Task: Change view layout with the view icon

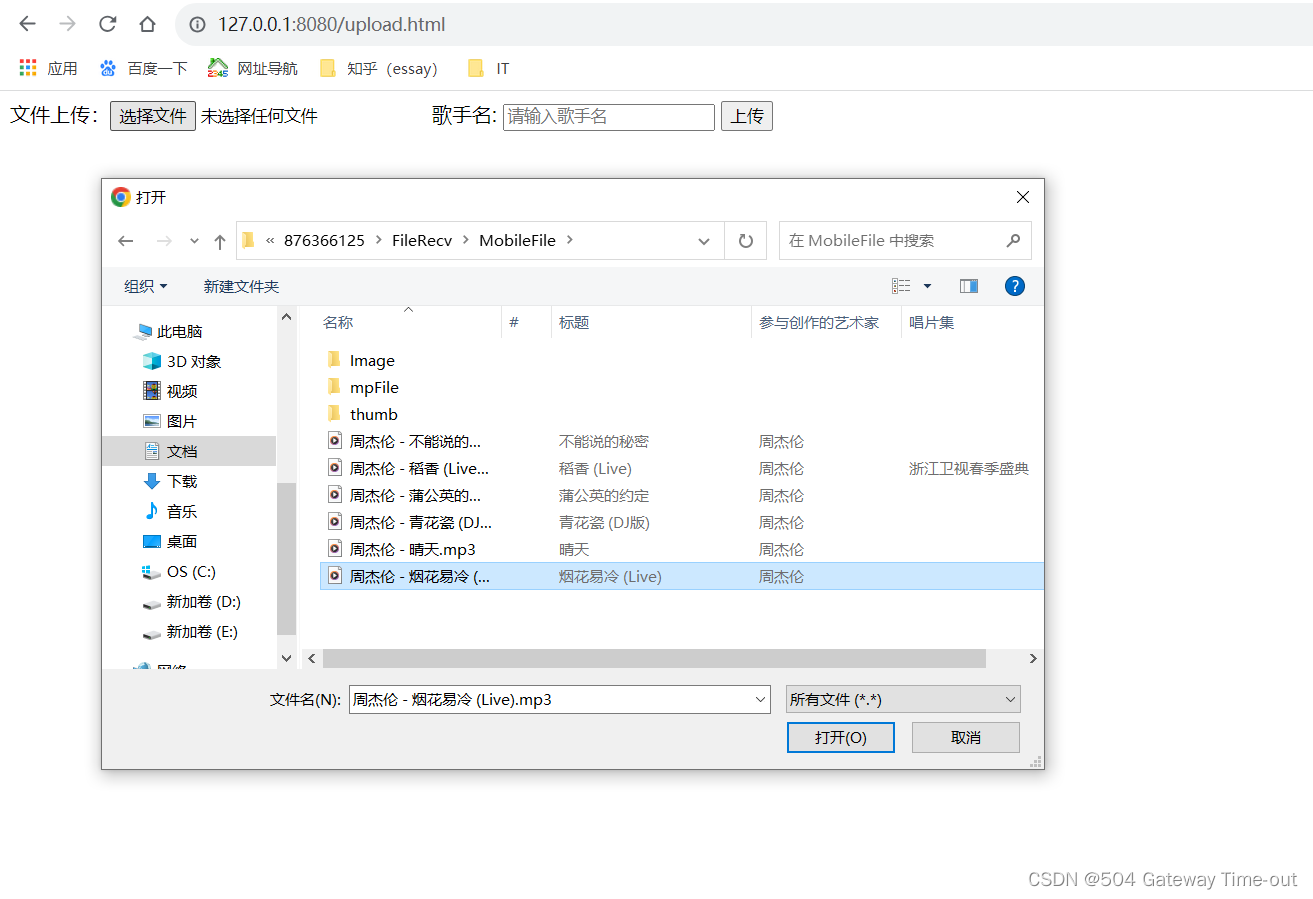Action: click(902, 286)
